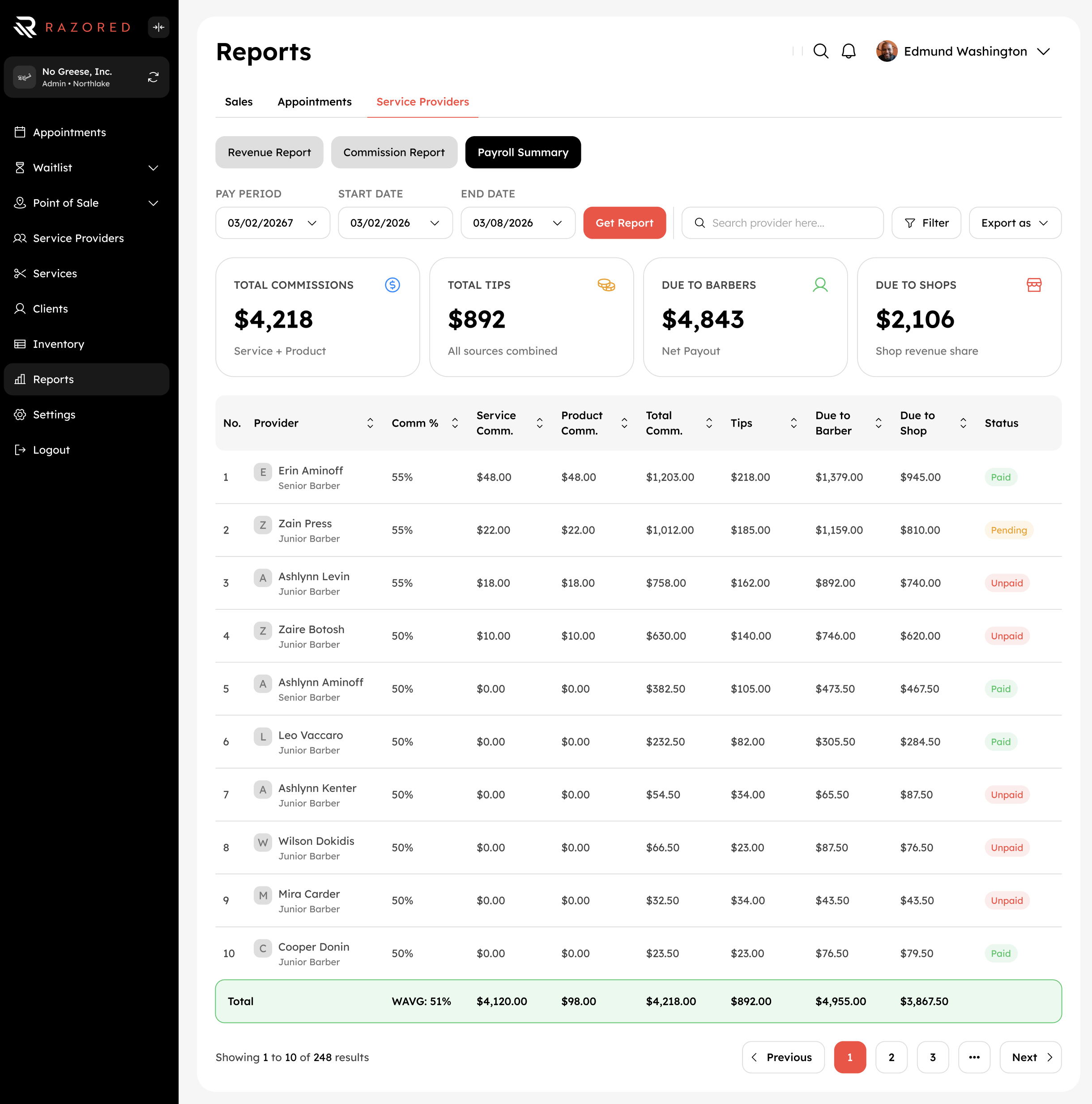Image resolution: width=1092 pixels, height=1104 pixels.
Task: Click the Due to Barbers person icon
Action: click(820, 285)
